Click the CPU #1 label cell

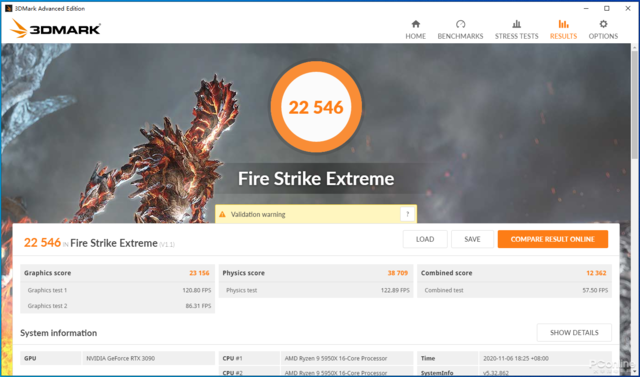point(249,358)
